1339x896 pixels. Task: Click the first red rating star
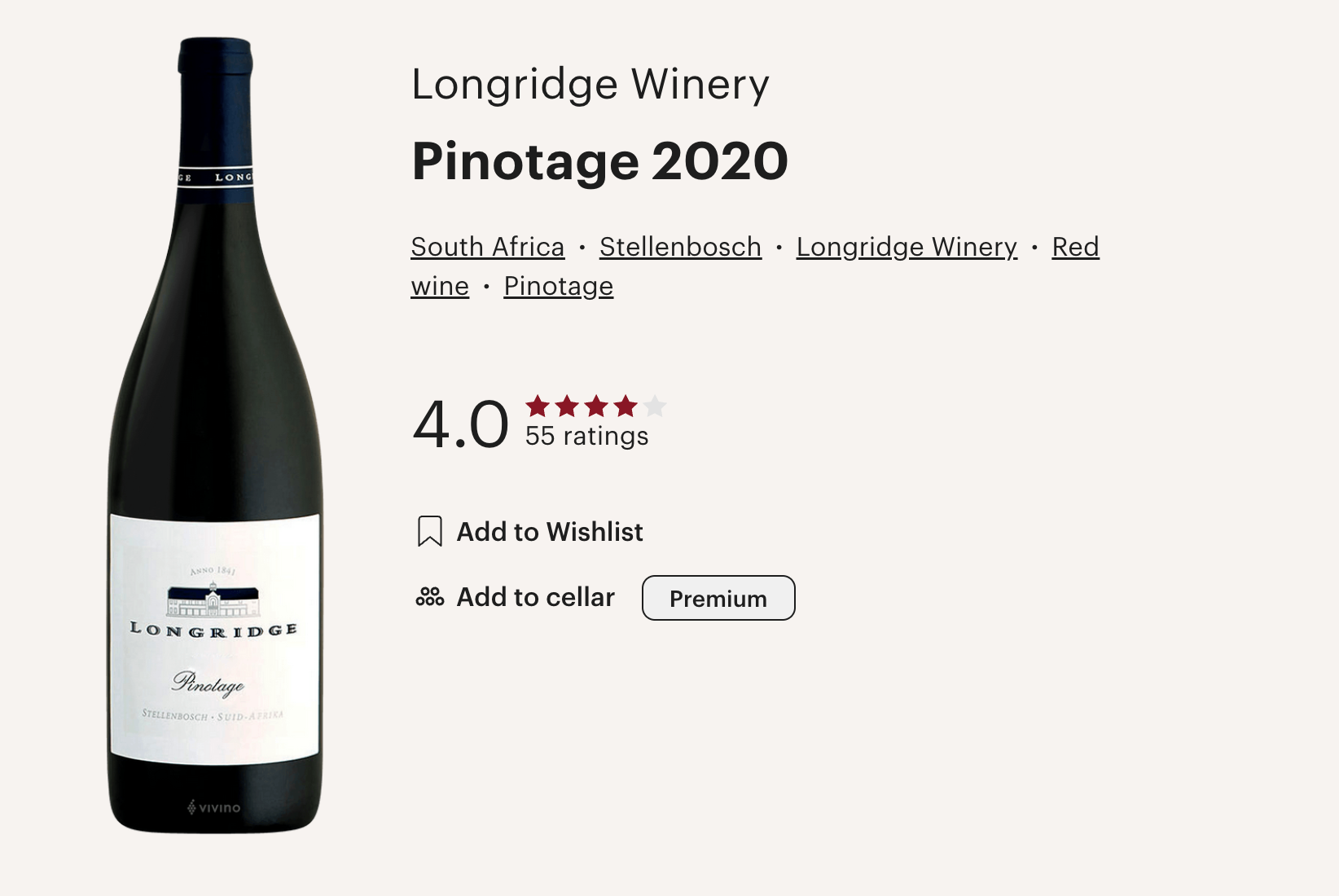point(538,406)
